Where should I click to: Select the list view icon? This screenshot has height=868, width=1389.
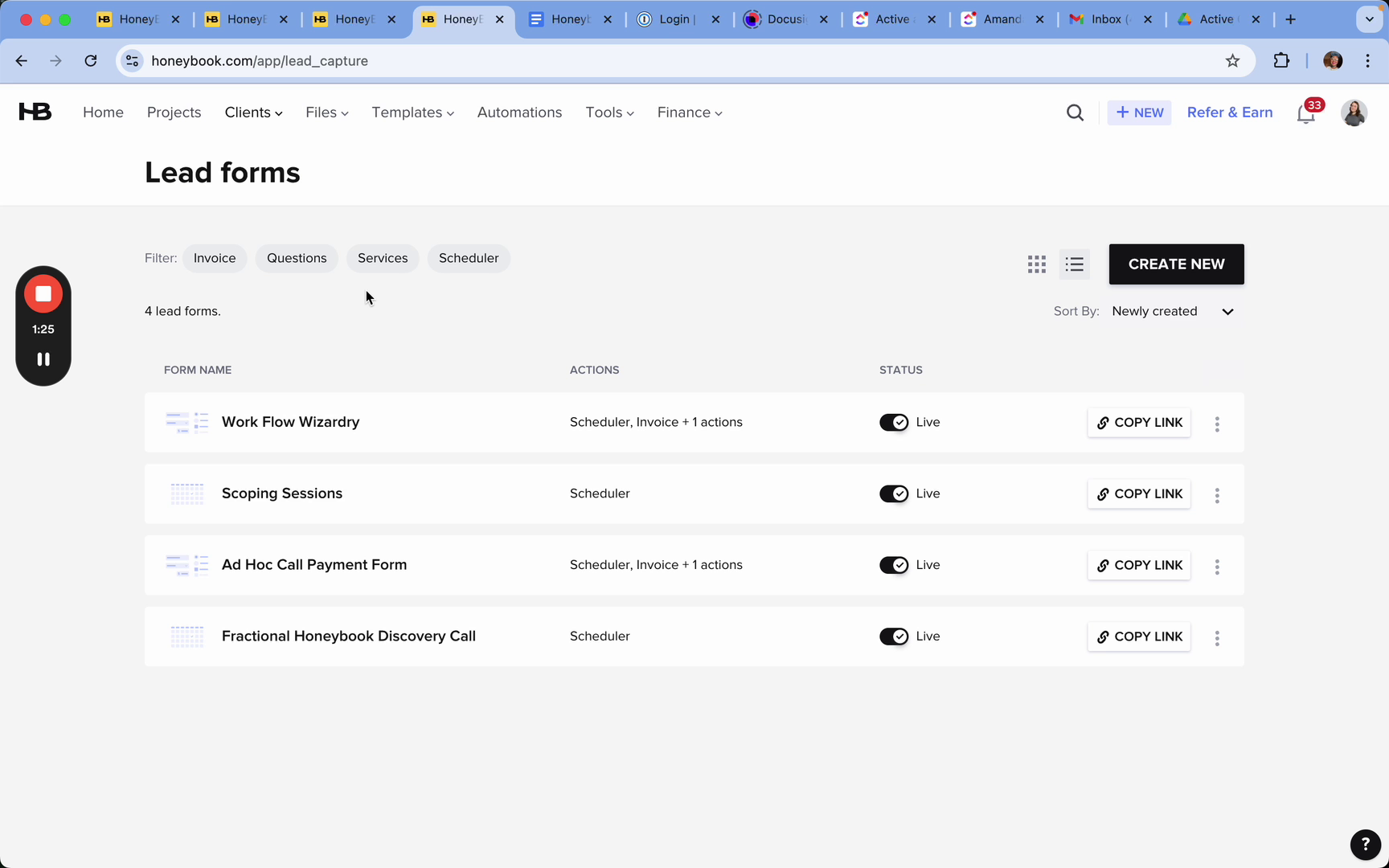1074,264
